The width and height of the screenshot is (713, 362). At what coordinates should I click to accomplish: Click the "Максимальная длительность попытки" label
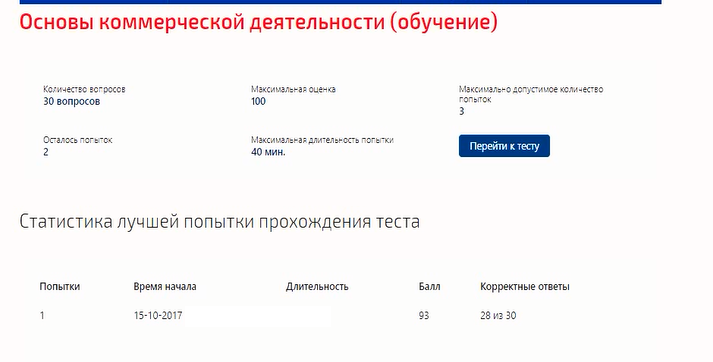coord(322,140)
